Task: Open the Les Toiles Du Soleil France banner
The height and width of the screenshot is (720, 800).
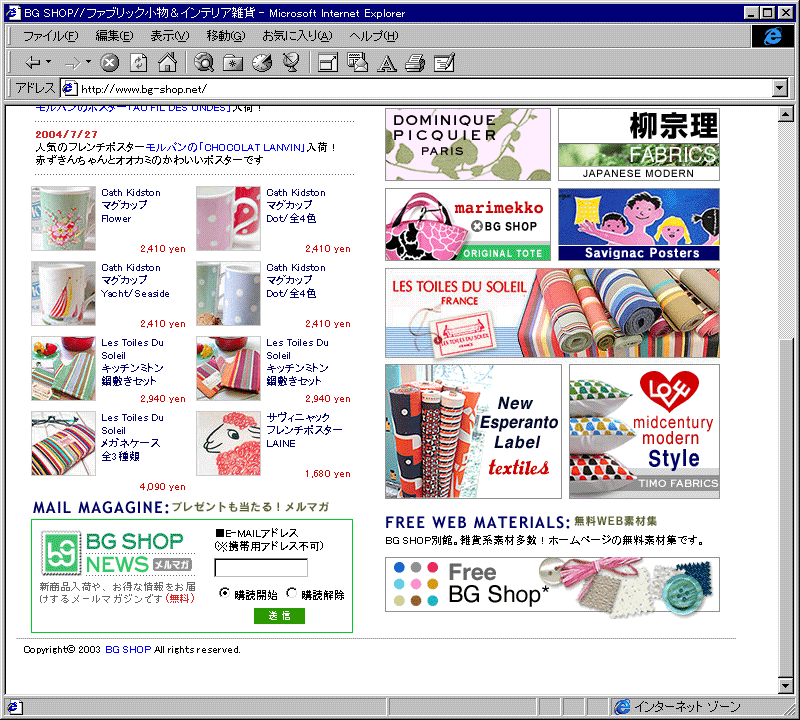Action: tap(552, 313)
